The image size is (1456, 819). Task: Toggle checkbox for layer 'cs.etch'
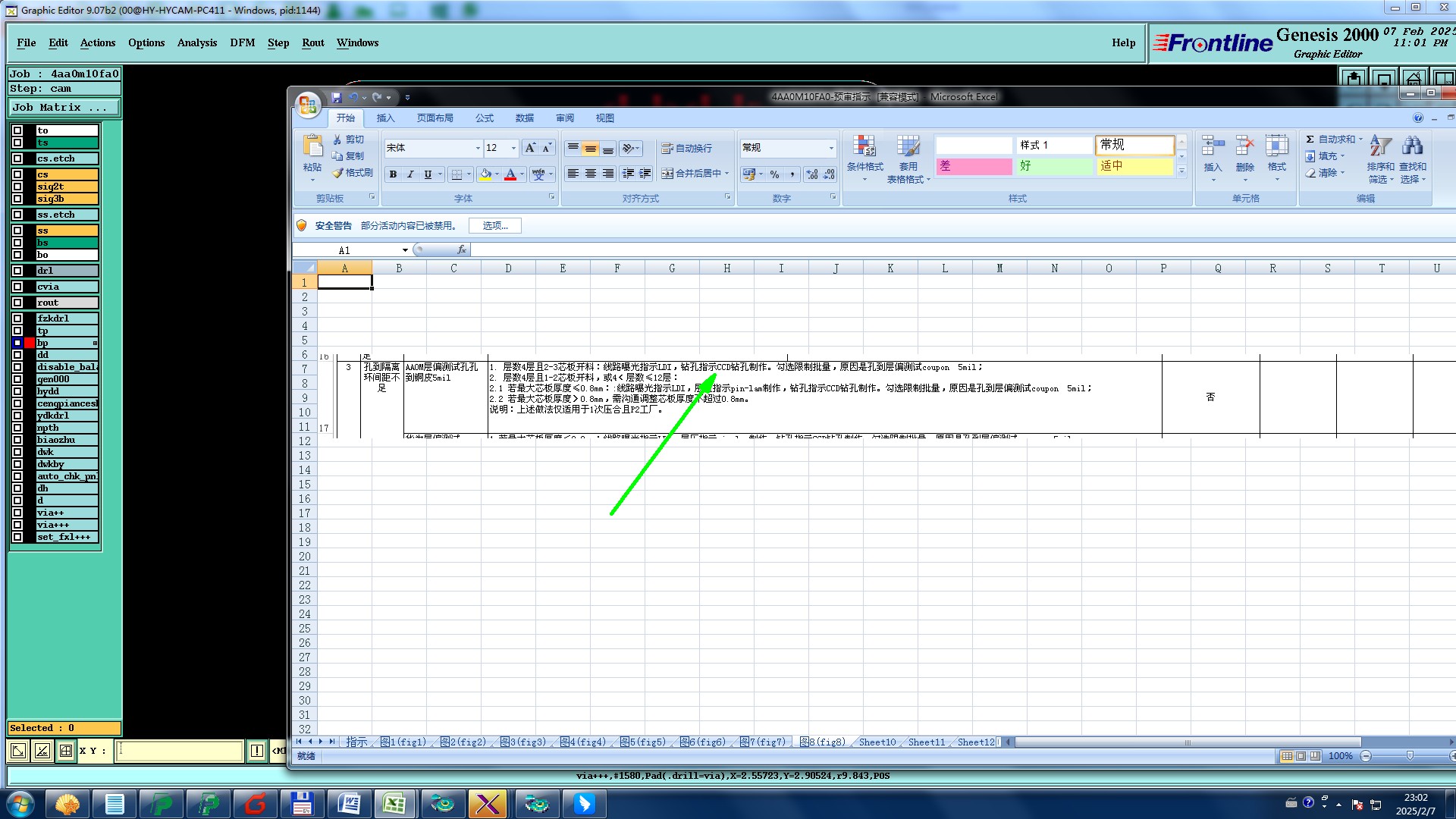17,158
